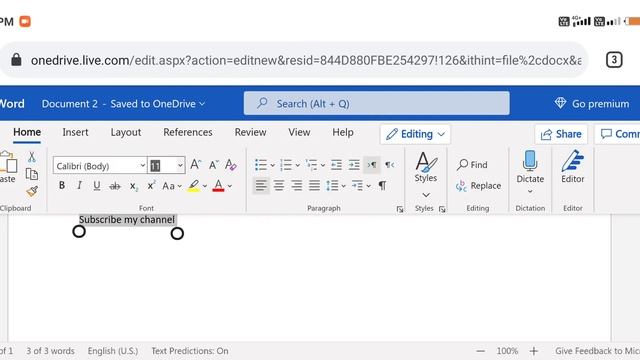Open the Help tab
The height and width of the screenshot is (360, 640).
(x=343, y=132)
